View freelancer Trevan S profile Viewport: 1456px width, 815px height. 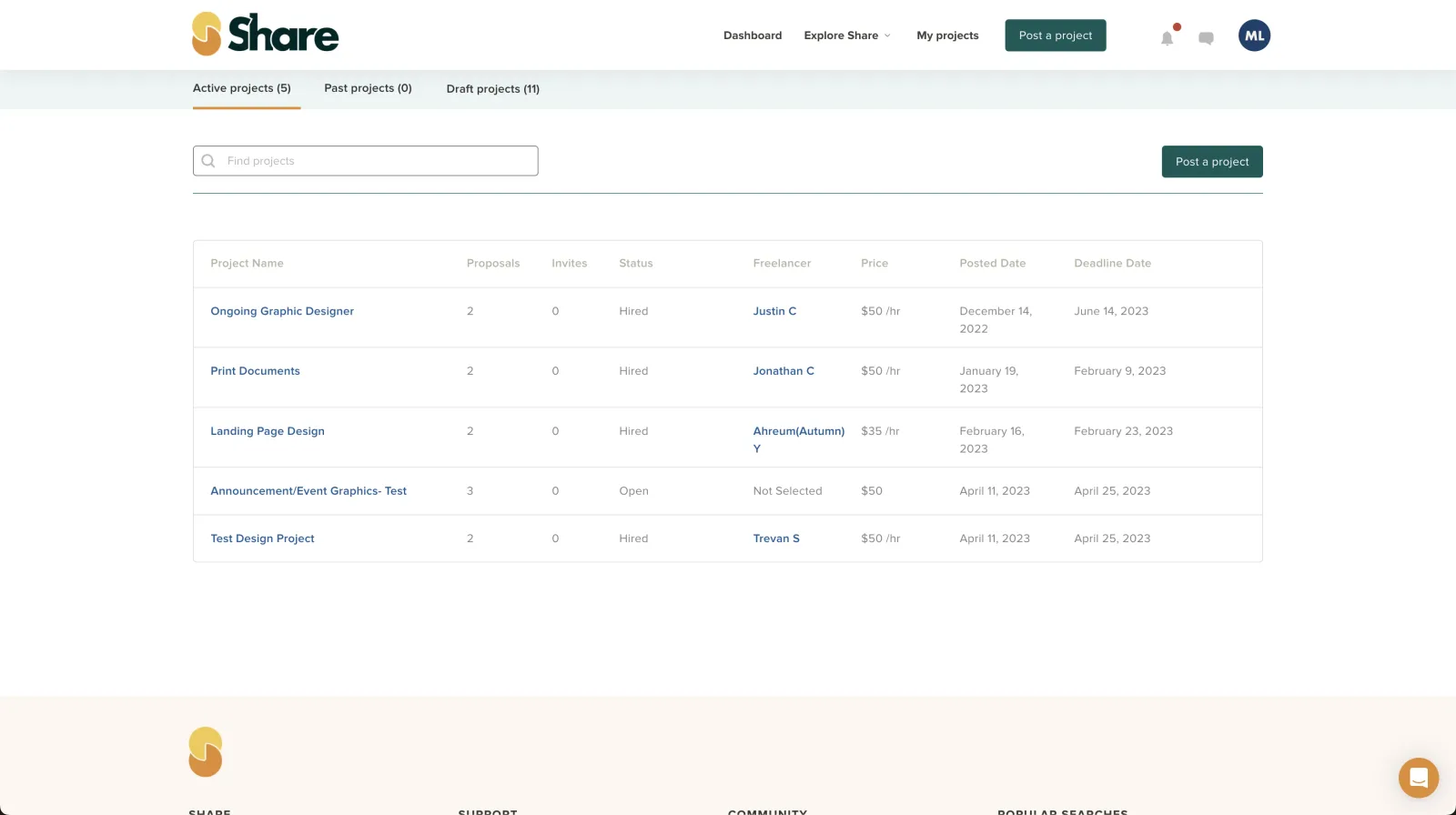pyautogui.click(x=776, y=538)
